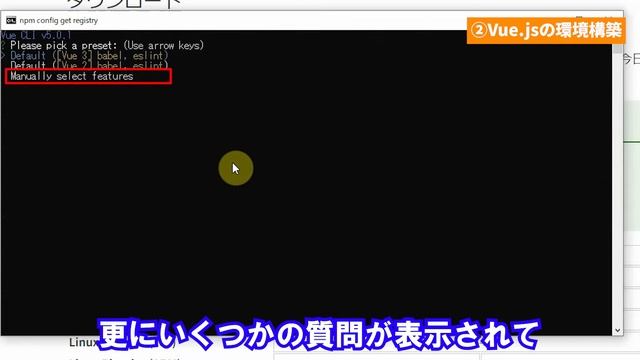Image resolution: width=640 pixels, height=360 pixels.
Task: Click the terminal scrollbar down arrow
Action: pos(617,330)
